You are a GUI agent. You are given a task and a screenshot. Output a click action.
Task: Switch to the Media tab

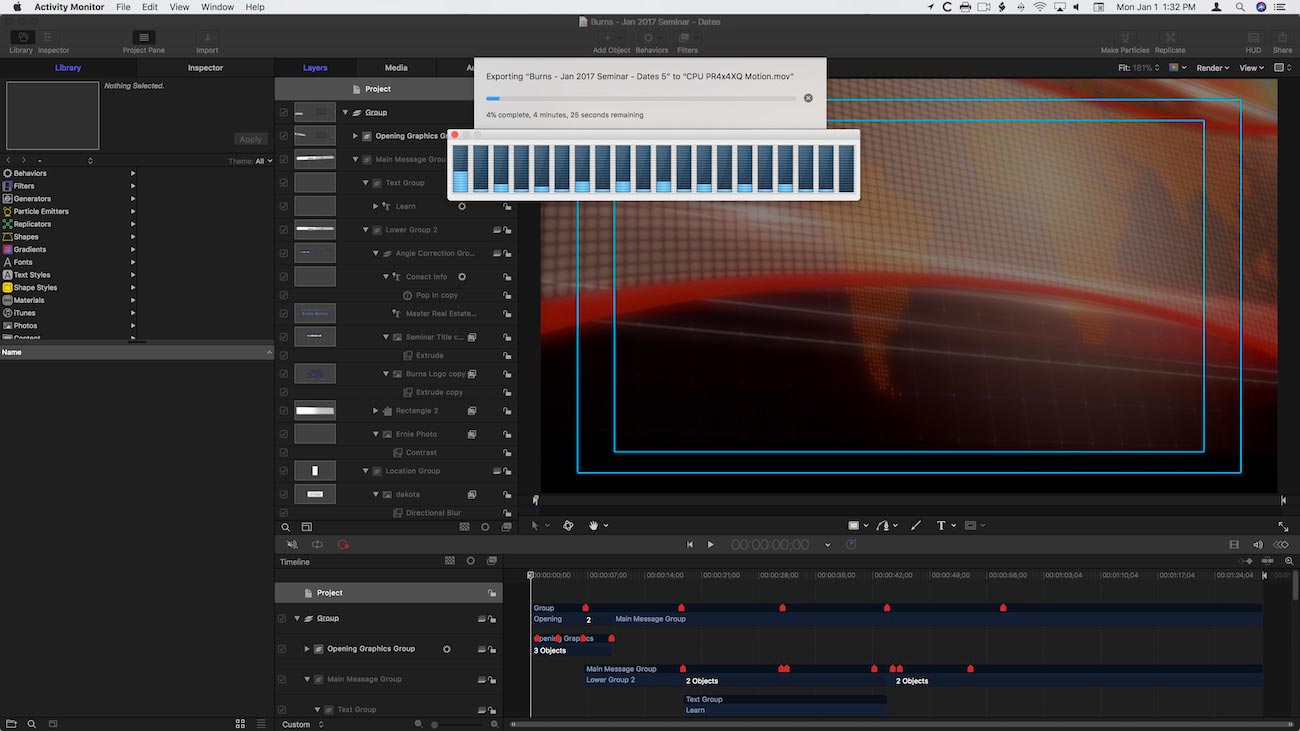click(396, 68)
